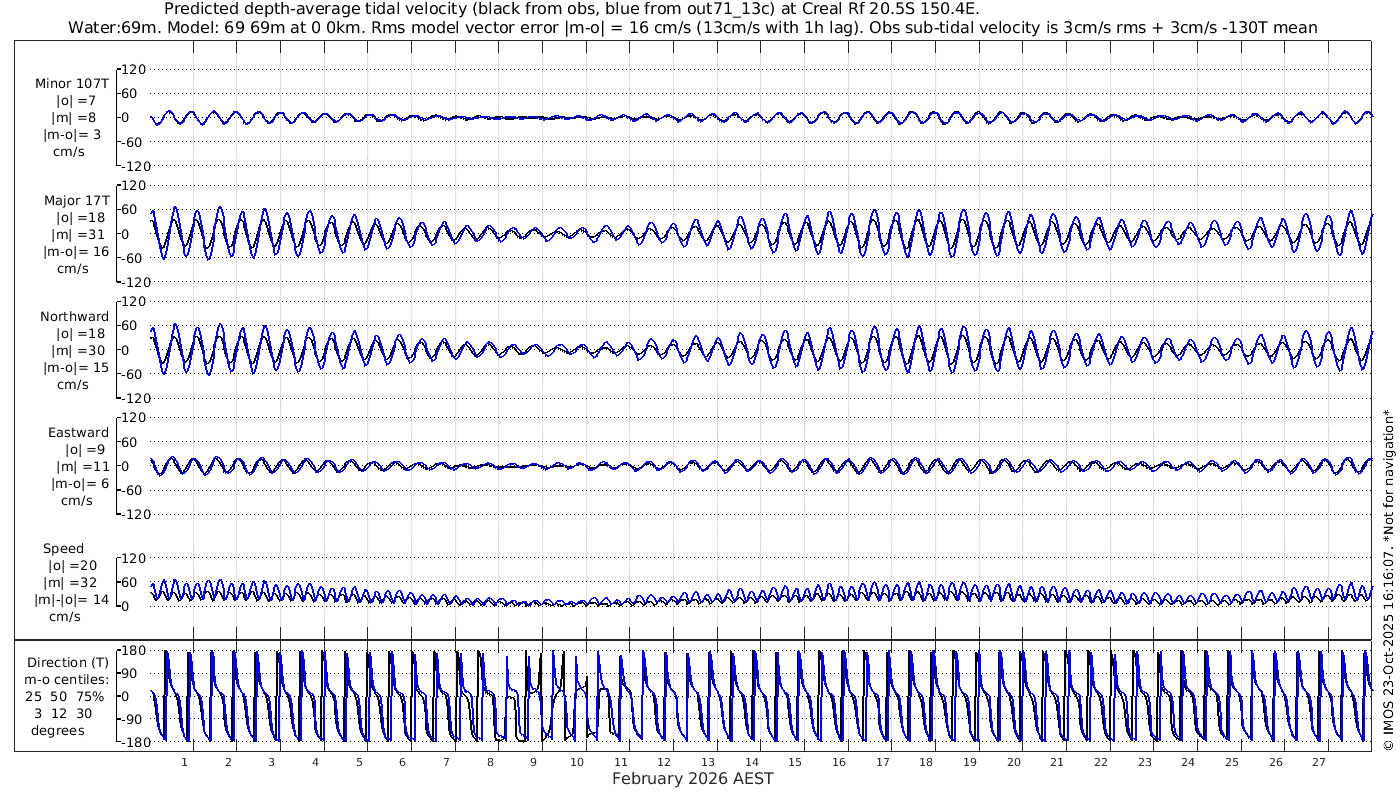Image resolution: width=1400 pixels, height=800 pixels.
Task: Click date tick "8" on the time axis
Action: pos(490,762)
